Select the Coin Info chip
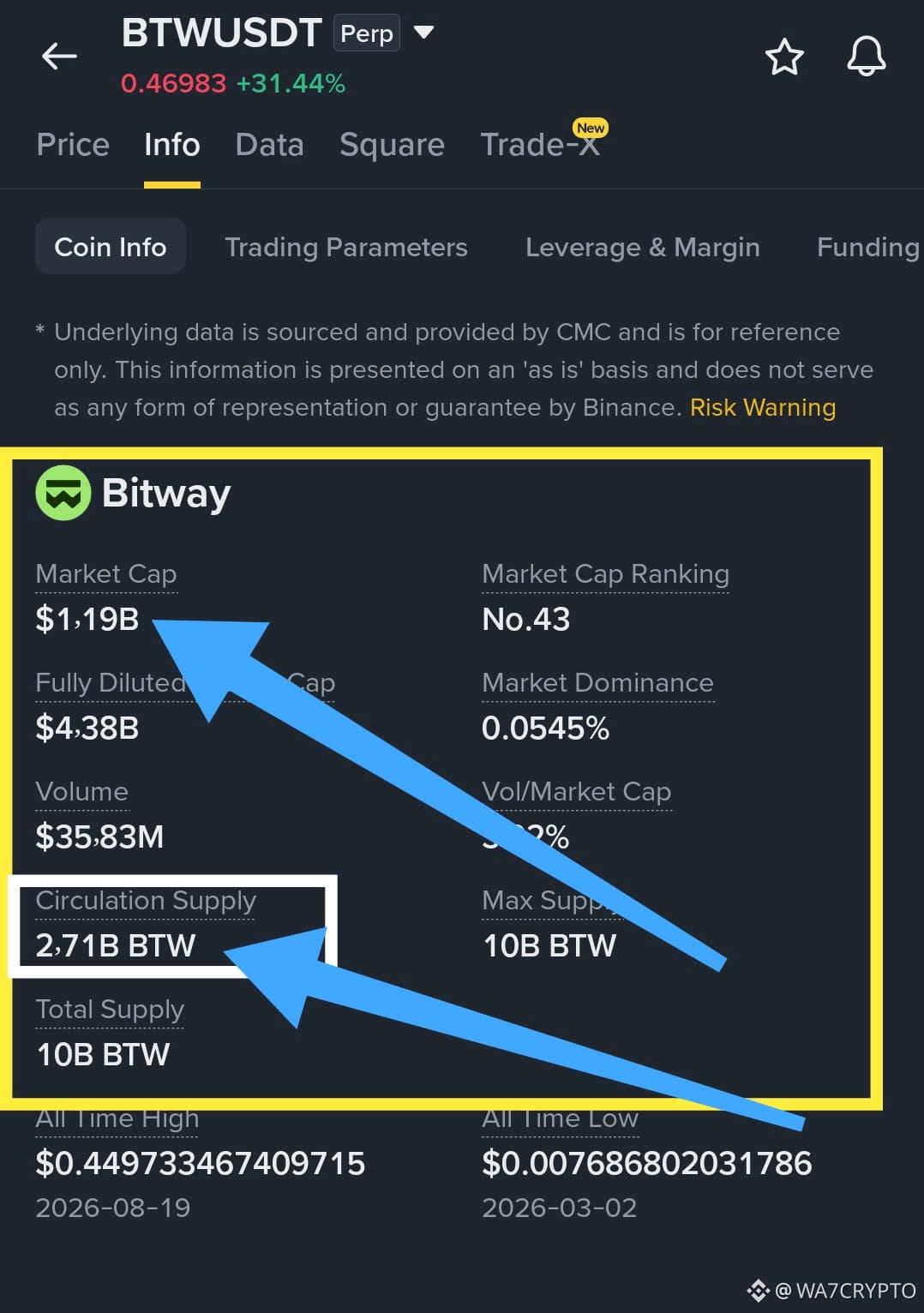 [111, 246]
